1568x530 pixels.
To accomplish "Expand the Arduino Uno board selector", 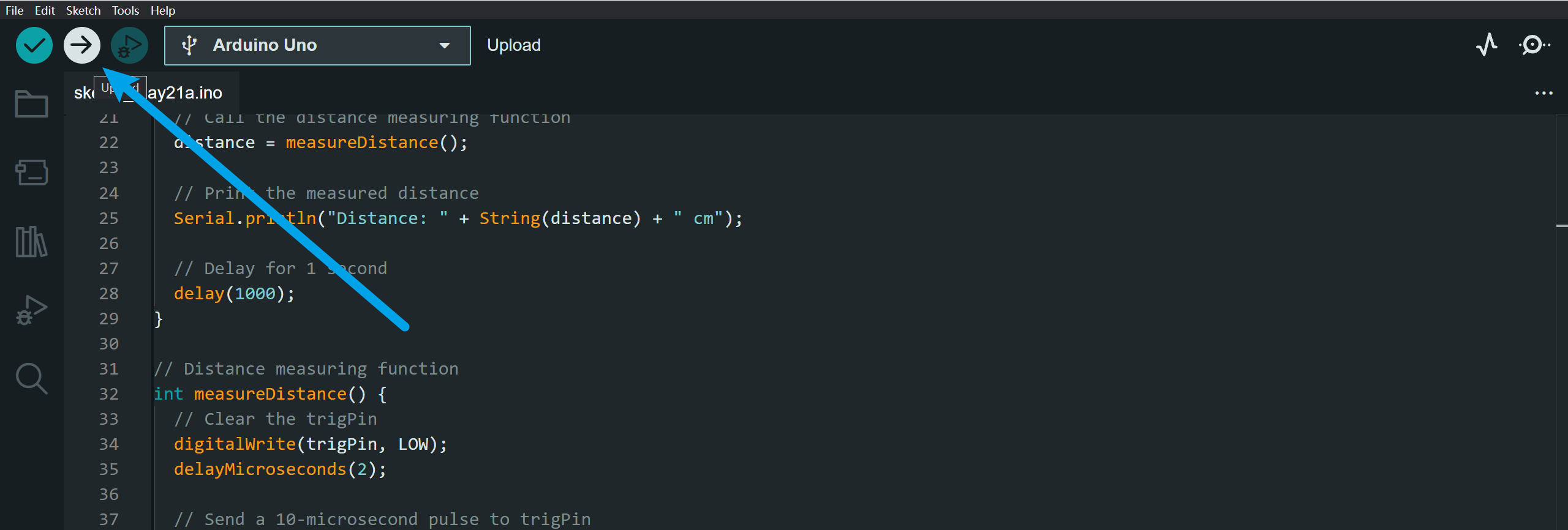I will click(x=317, y=45).
